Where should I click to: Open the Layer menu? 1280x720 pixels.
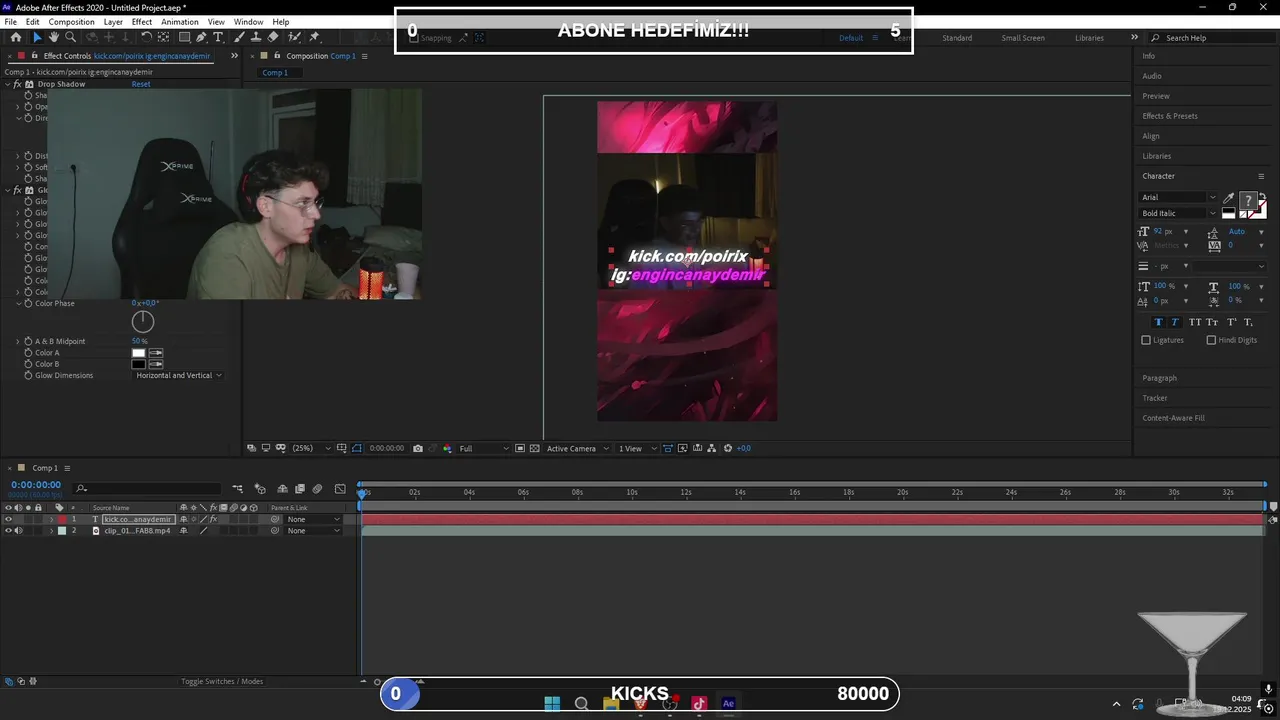(113, 21)
